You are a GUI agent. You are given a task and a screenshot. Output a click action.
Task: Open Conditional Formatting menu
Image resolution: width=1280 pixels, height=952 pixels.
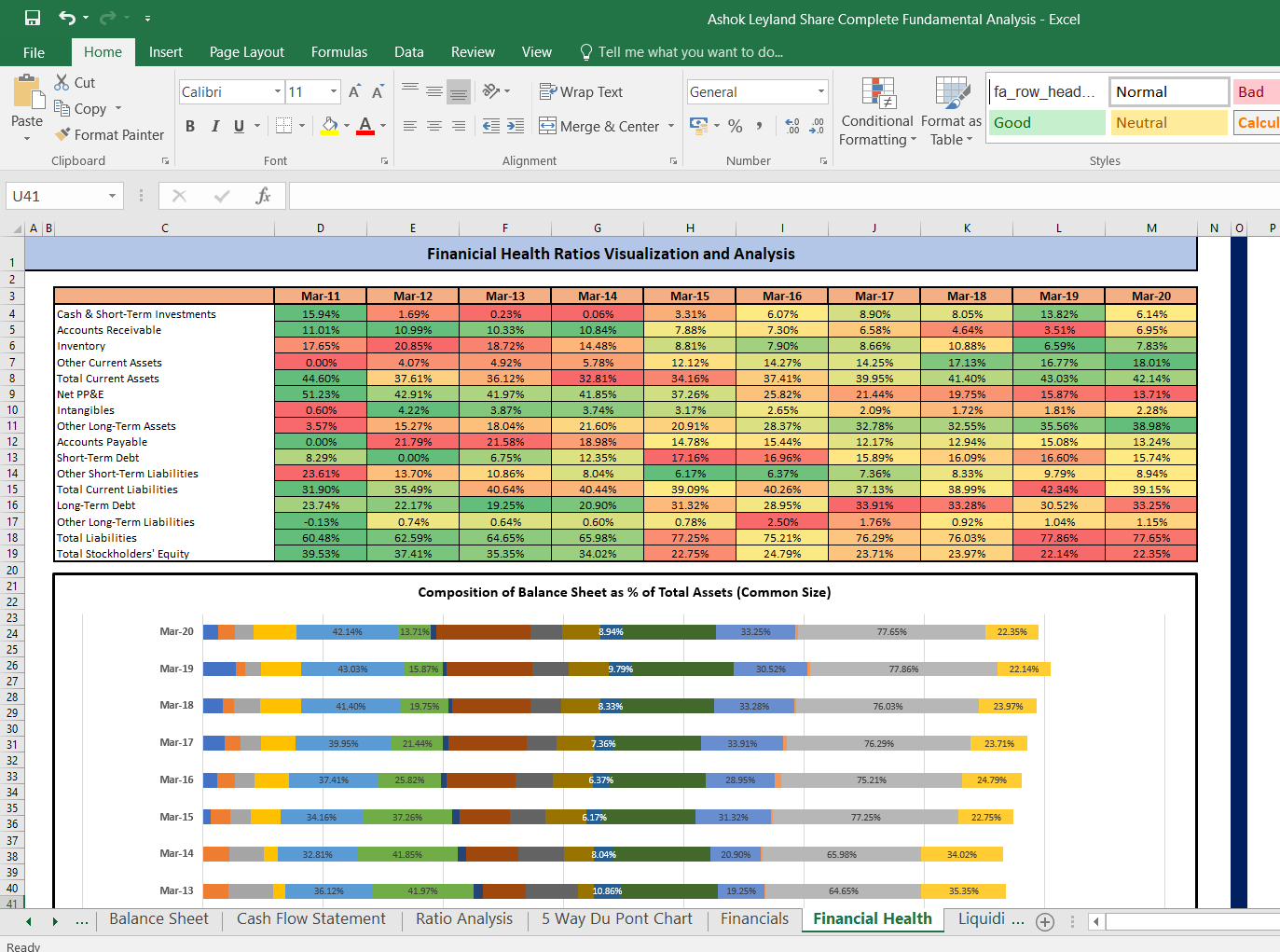tap(877, 112)
